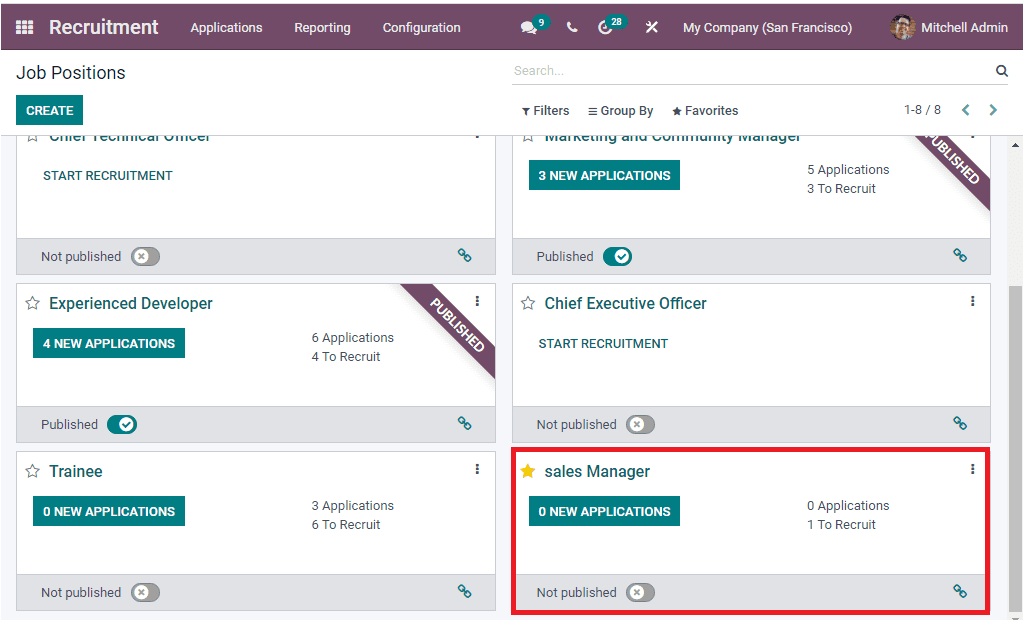Open sales Manager three-dot menu
Viewport: 1024px width, 621px height.
[x=972, y=469]
